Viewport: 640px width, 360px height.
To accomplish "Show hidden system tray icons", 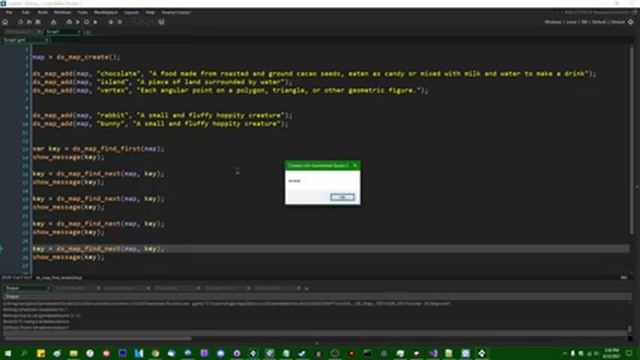I will [565, 353].
